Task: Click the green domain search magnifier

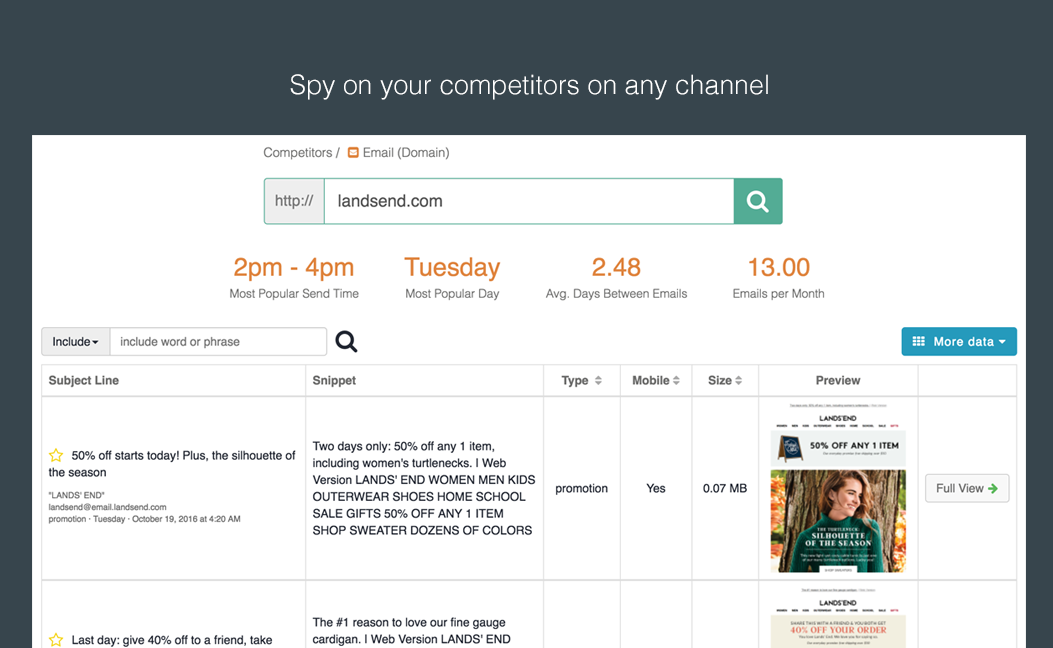Action: click(757, 201)
